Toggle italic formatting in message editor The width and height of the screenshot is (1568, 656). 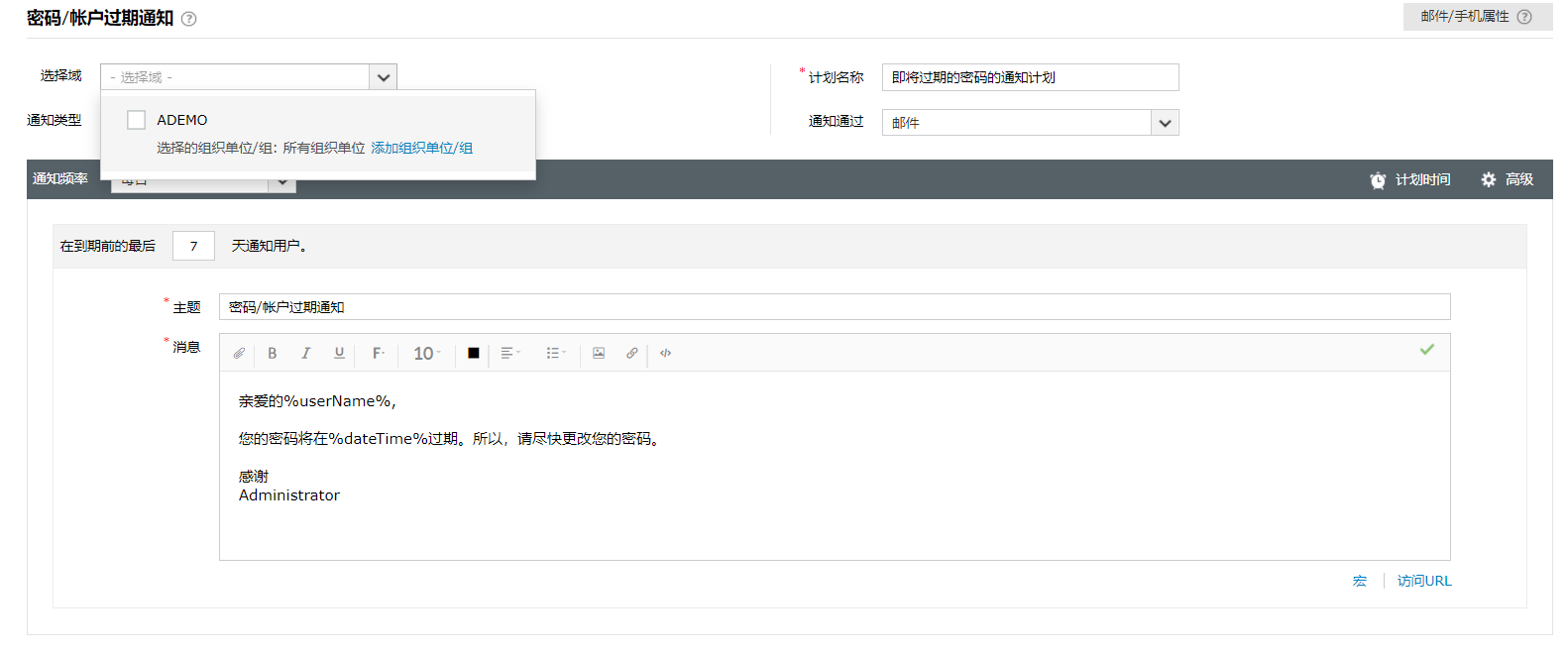tap(306, 354)
